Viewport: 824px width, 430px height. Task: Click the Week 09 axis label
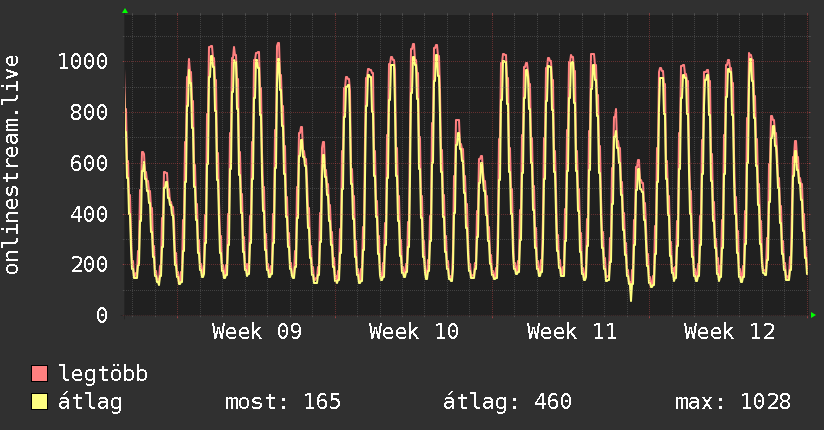click(x=257, y=332)
